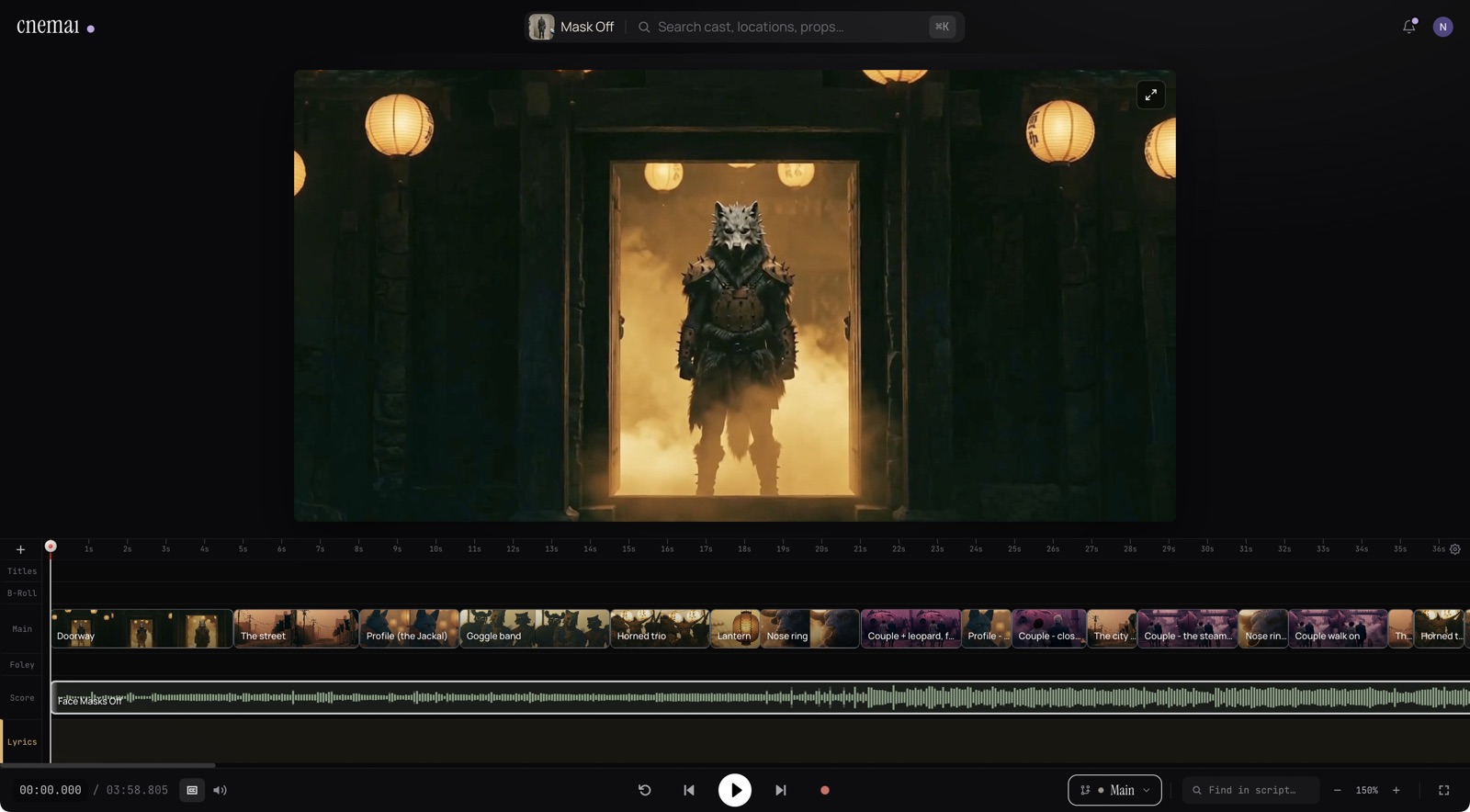Select the Doorway clip
This screenshot has width=1470, height=812.
[141, 629]
